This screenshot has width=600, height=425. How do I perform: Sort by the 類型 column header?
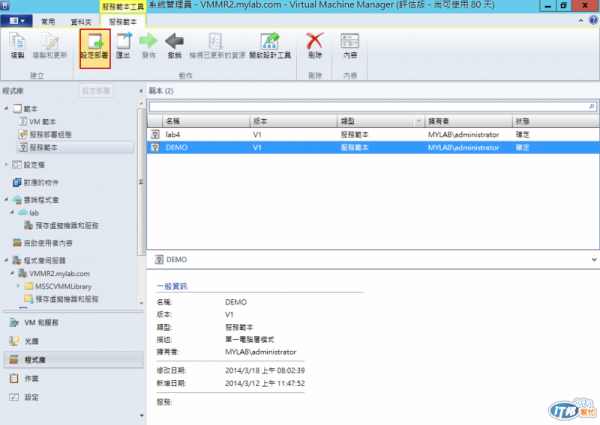[x=376, y=121]
